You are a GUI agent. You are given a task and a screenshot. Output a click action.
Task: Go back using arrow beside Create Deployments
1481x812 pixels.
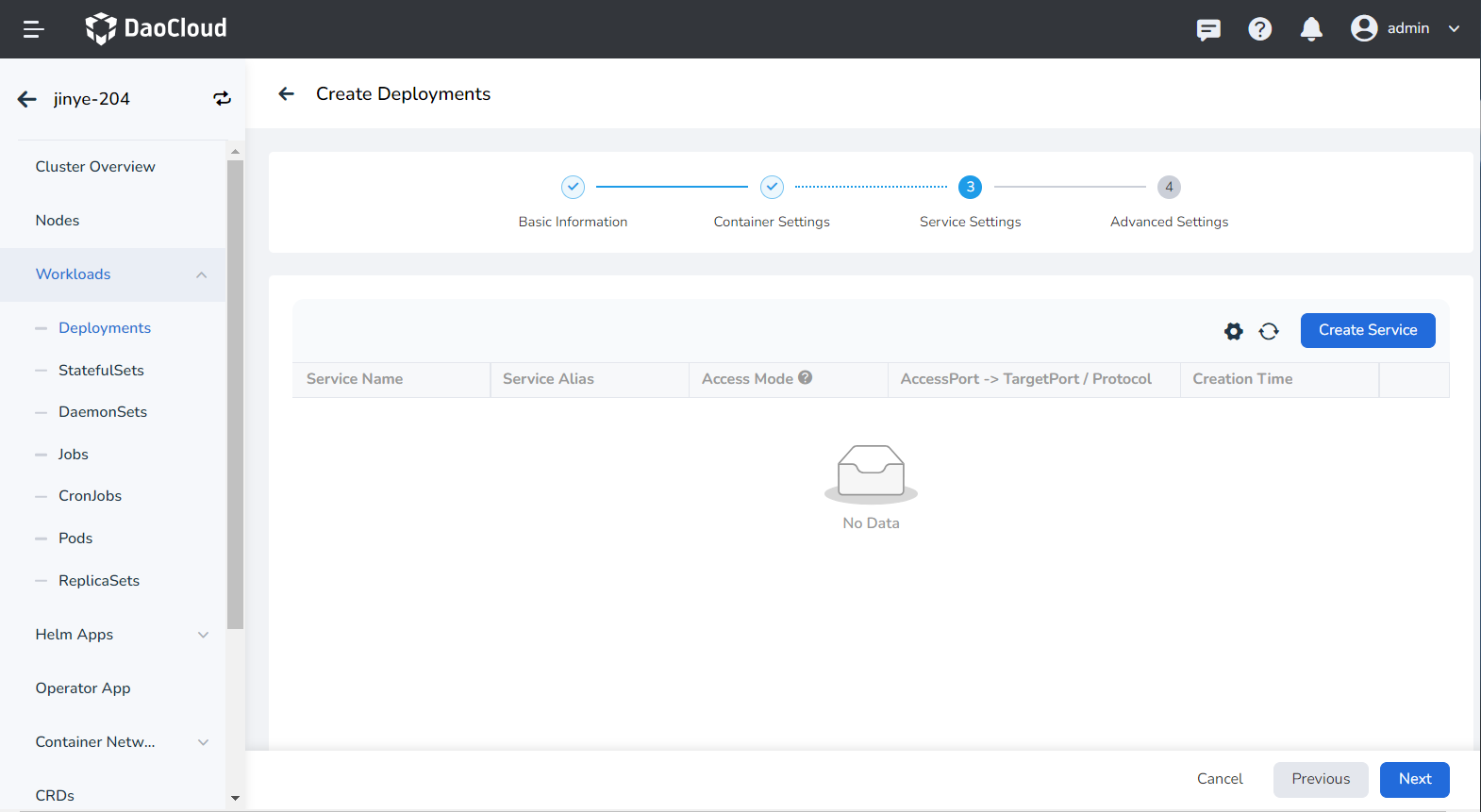[287, 93]
